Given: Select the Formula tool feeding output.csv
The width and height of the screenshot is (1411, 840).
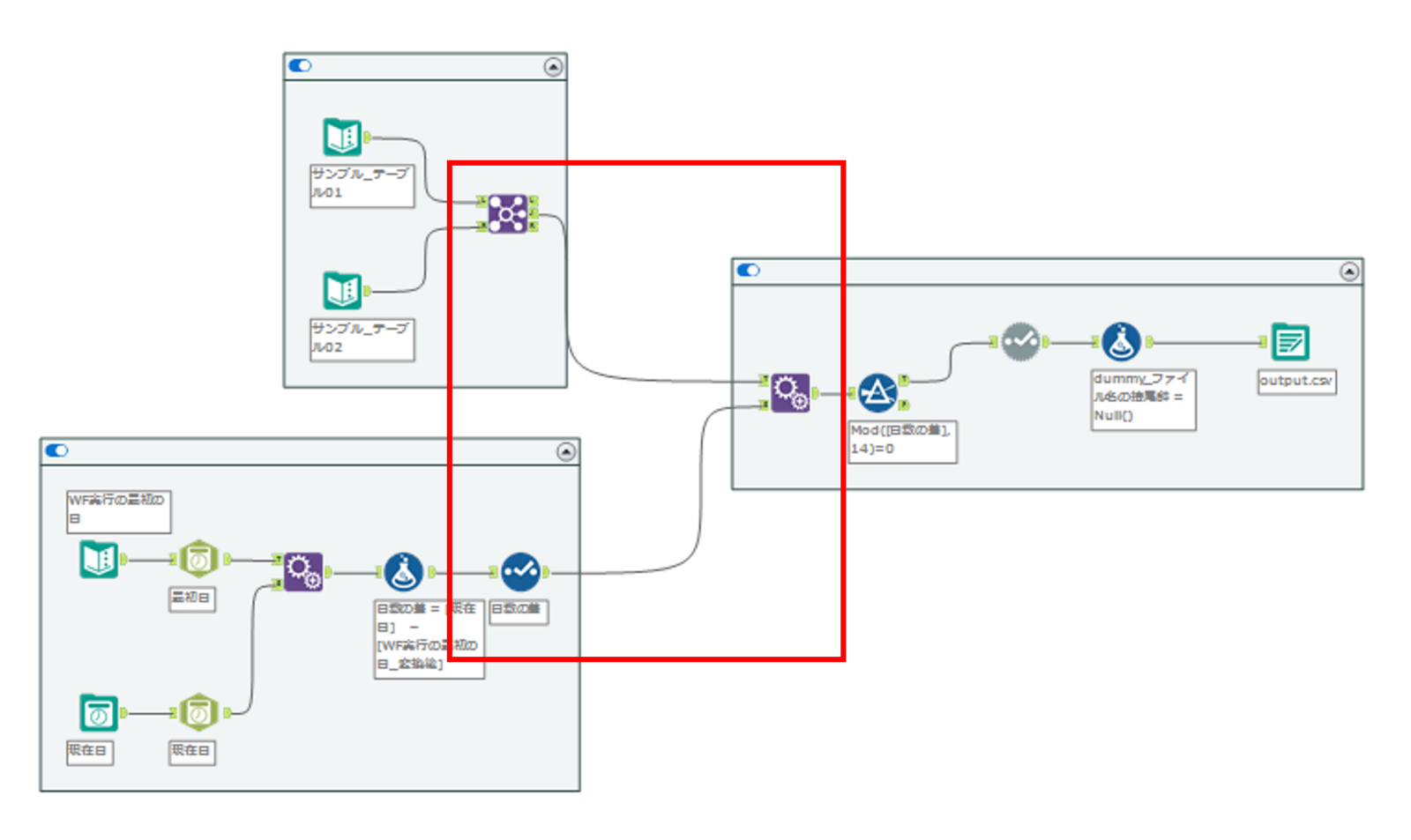Looking at the screenshot, I should coord(1121,342).
